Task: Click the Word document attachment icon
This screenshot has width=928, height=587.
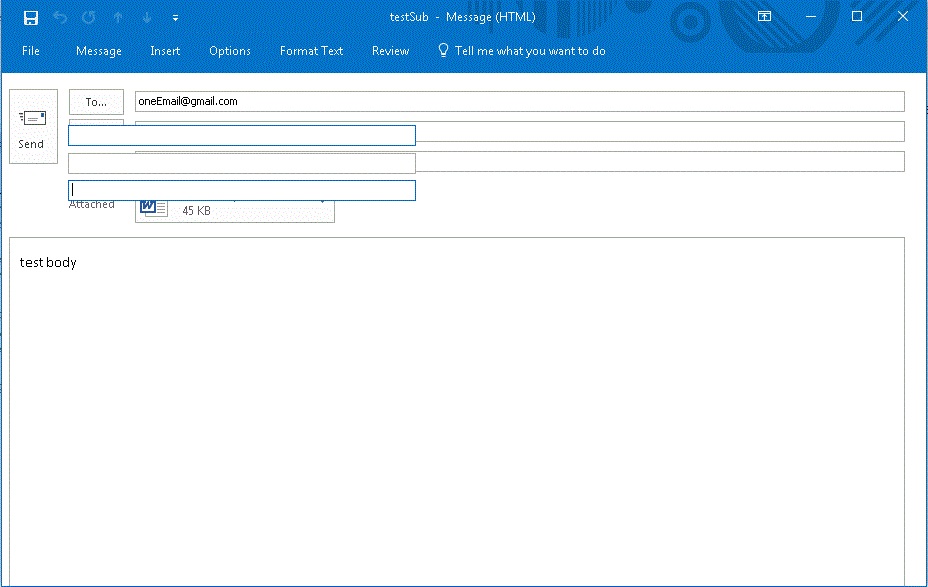Action: pyautogui.click(x=154, y=208)
